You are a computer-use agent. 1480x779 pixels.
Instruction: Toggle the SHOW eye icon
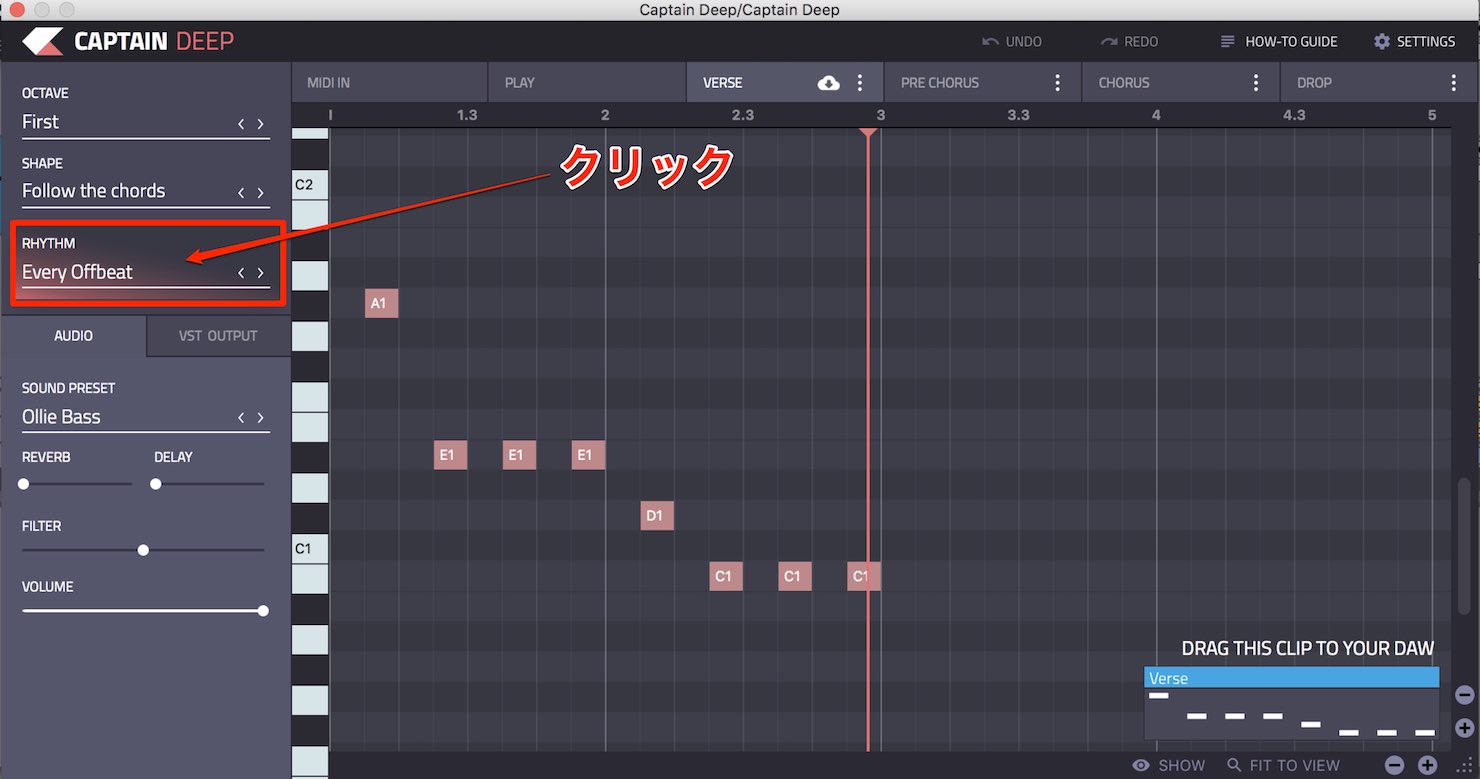click(x=1141, y=765)
